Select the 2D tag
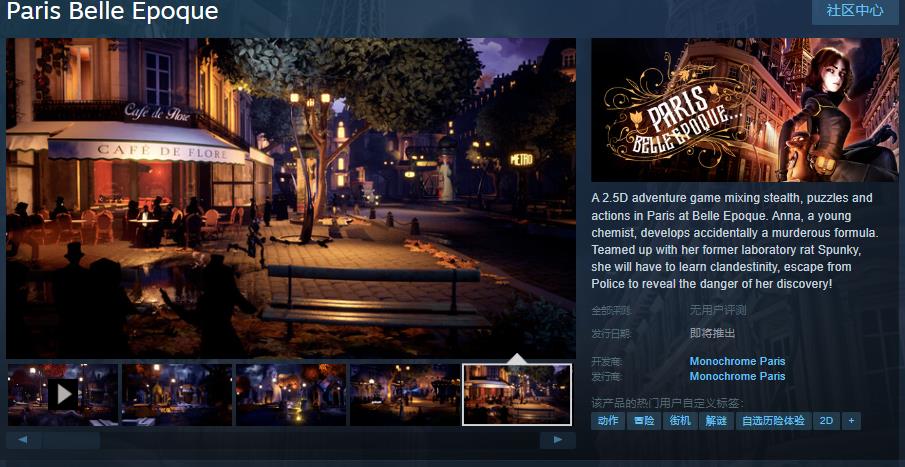905x467 pixels. 826,421
